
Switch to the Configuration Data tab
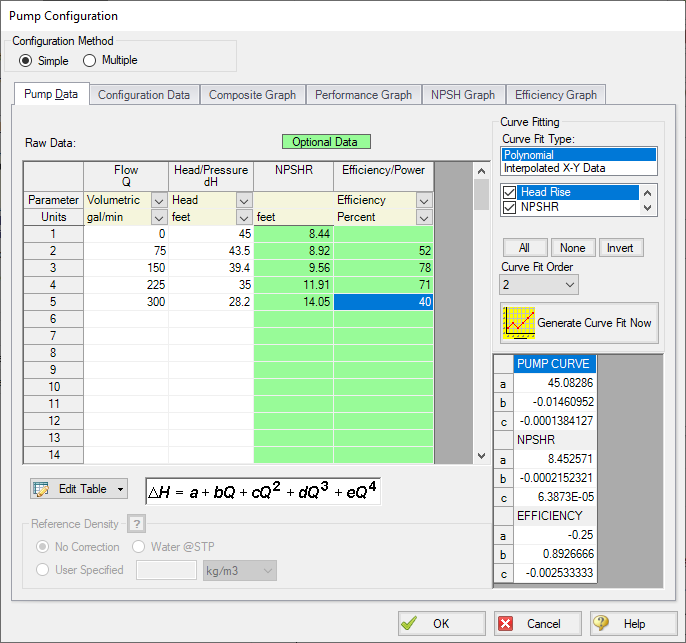pos(144,95)
